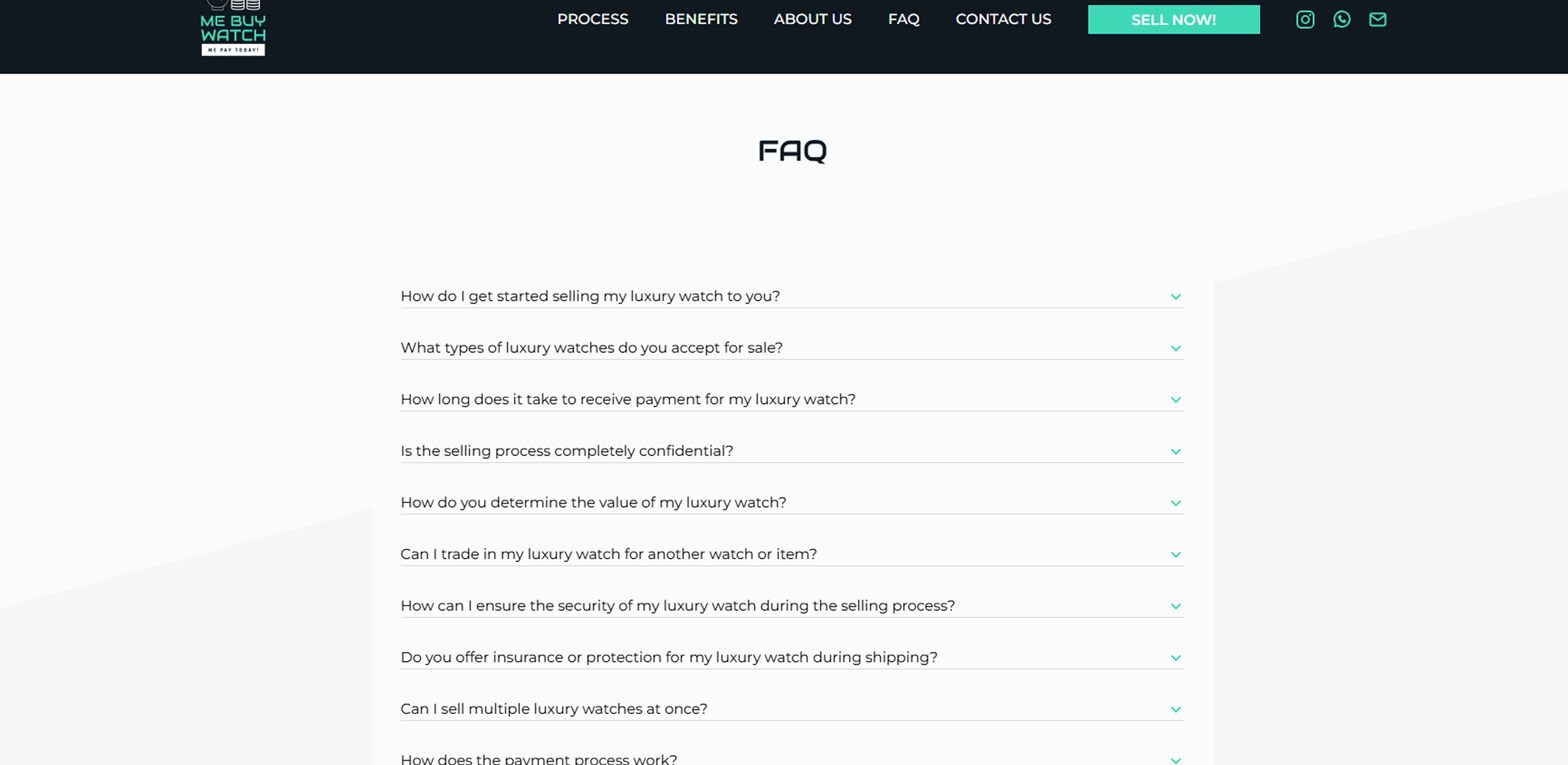The width and height of the screenshot is (1568, 765).
Task: Click the Me Buy Watch logo
Action: 233,28
